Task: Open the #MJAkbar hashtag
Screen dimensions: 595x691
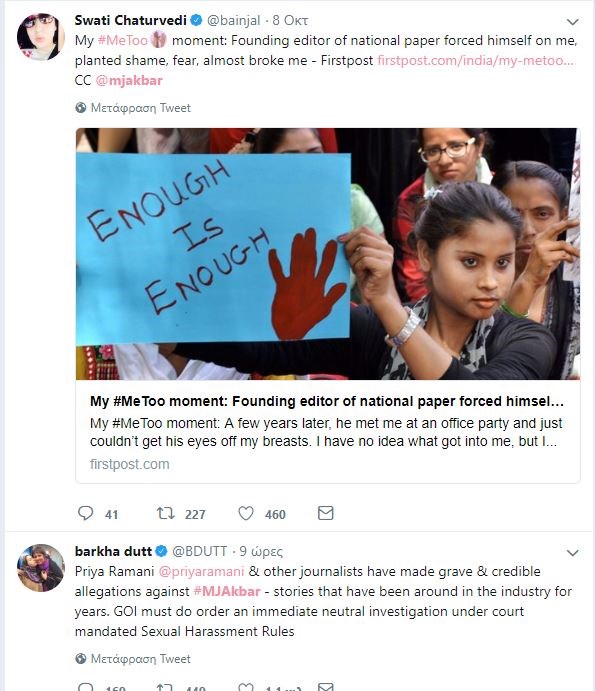Action: click(227, 591)
